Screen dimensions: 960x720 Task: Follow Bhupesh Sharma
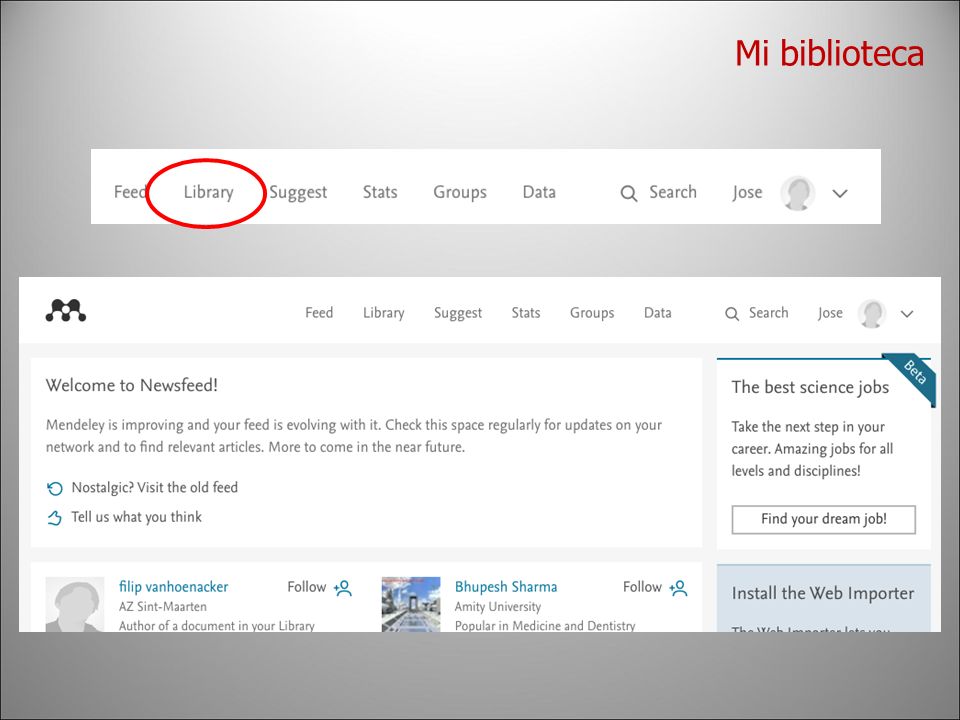[x=642, y=587]
